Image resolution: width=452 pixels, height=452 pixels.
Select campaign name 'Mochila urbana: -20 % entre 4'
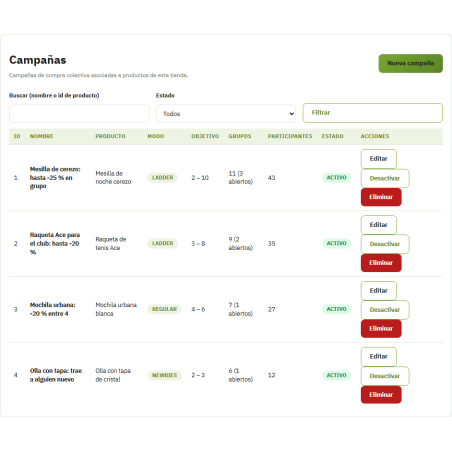pos(52,309)
